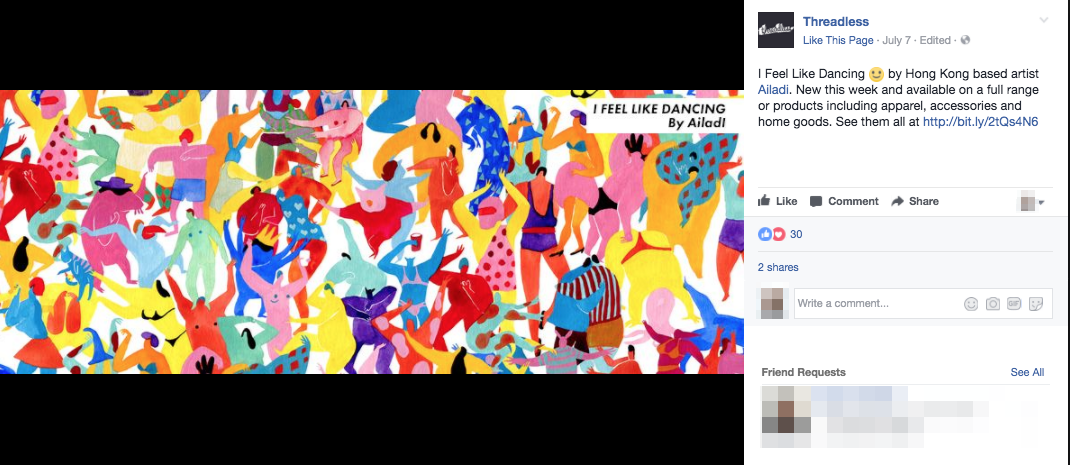
Task: View the 2 shares link
Action: [778, 267]
